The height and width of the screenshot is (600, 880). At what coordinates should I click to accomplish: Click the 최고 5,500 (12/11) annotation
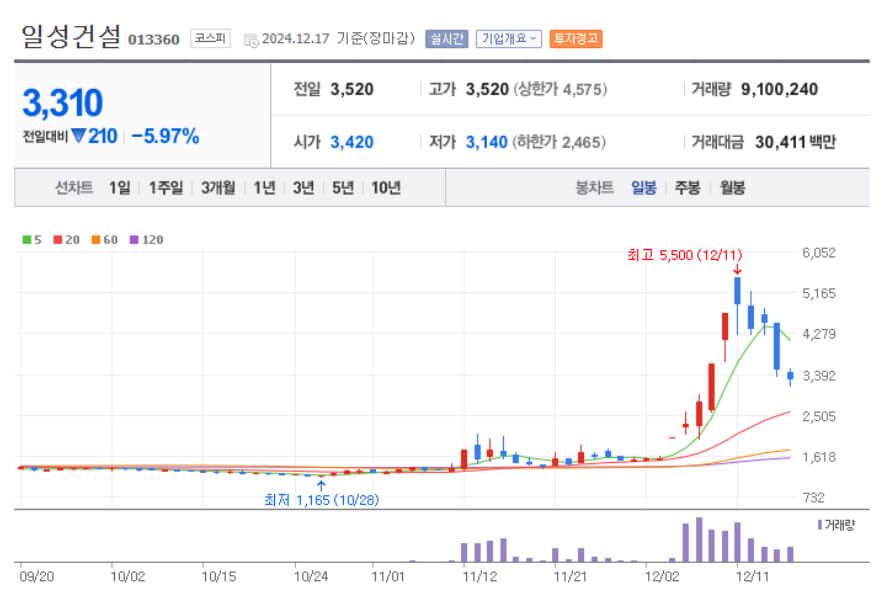coord(684,255)
